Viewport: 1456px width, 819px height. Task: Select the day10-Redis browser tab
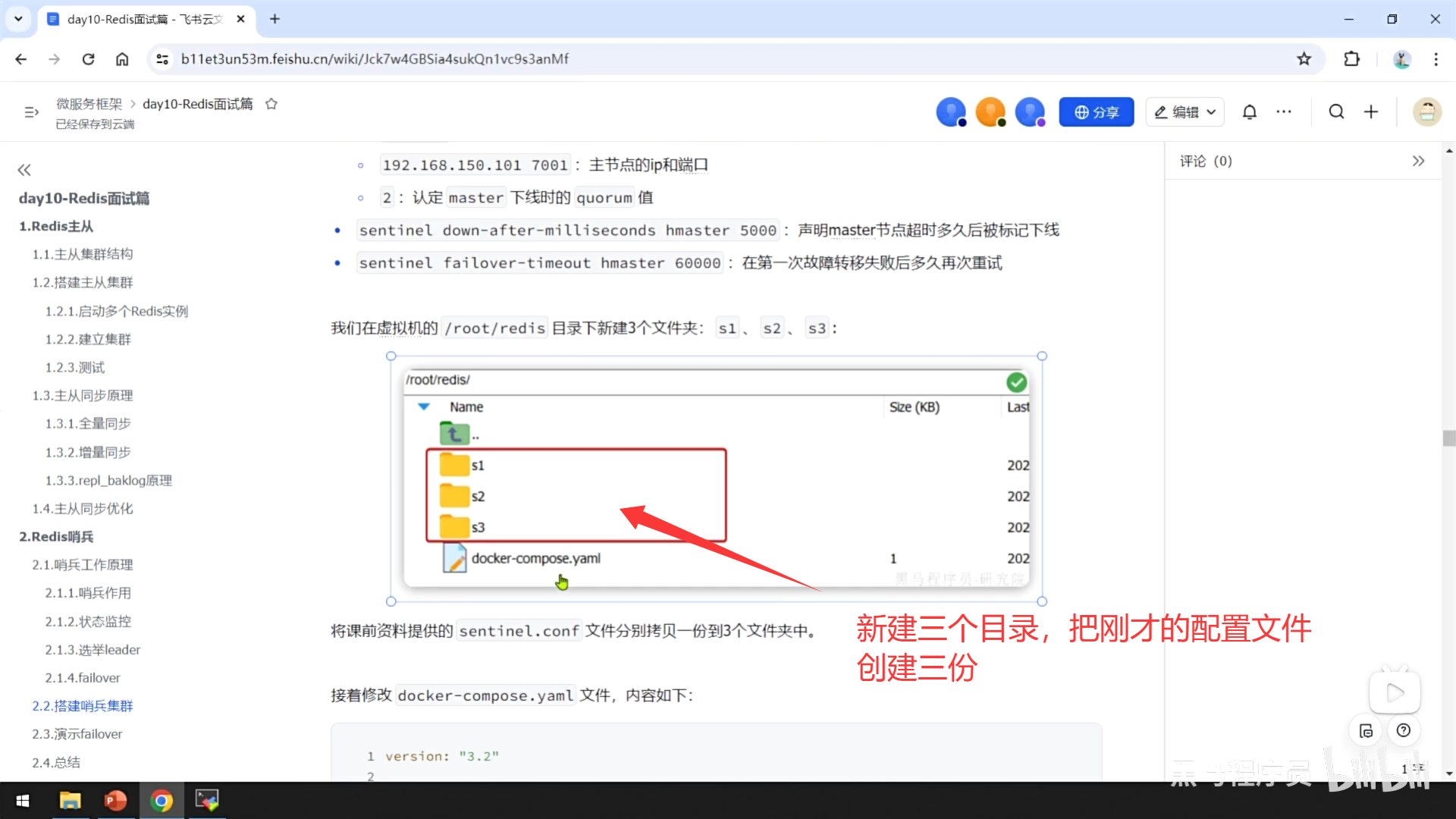[144, 19]
